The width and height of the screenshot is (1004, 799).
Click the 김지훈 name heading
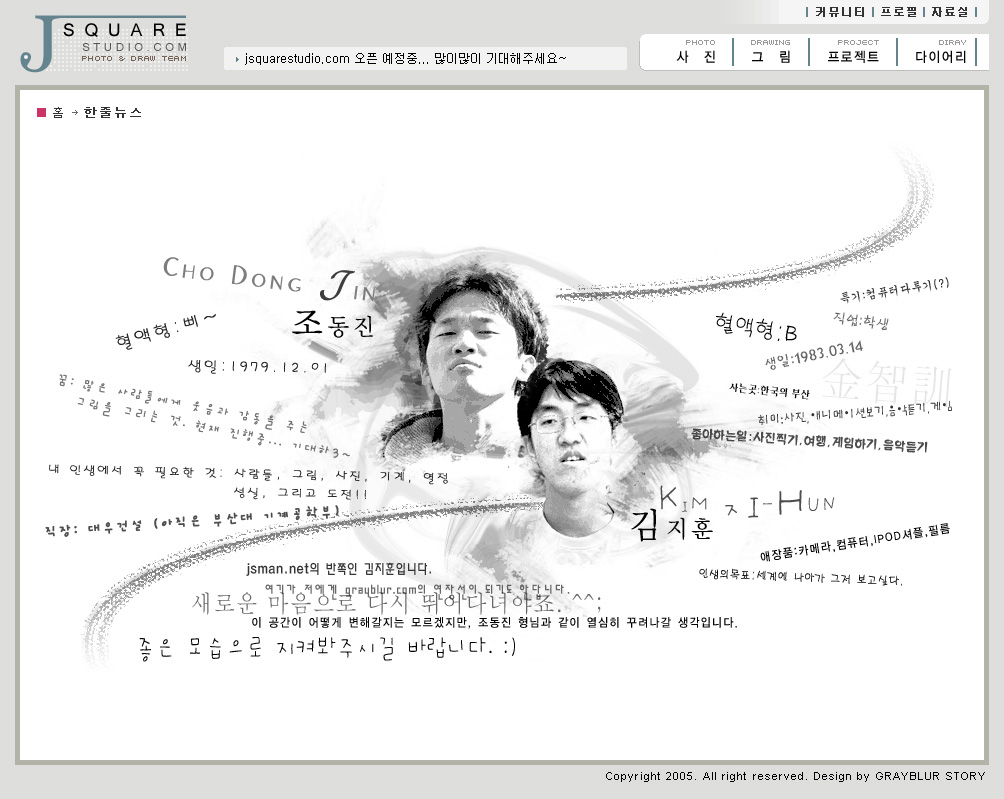point(672,526)
